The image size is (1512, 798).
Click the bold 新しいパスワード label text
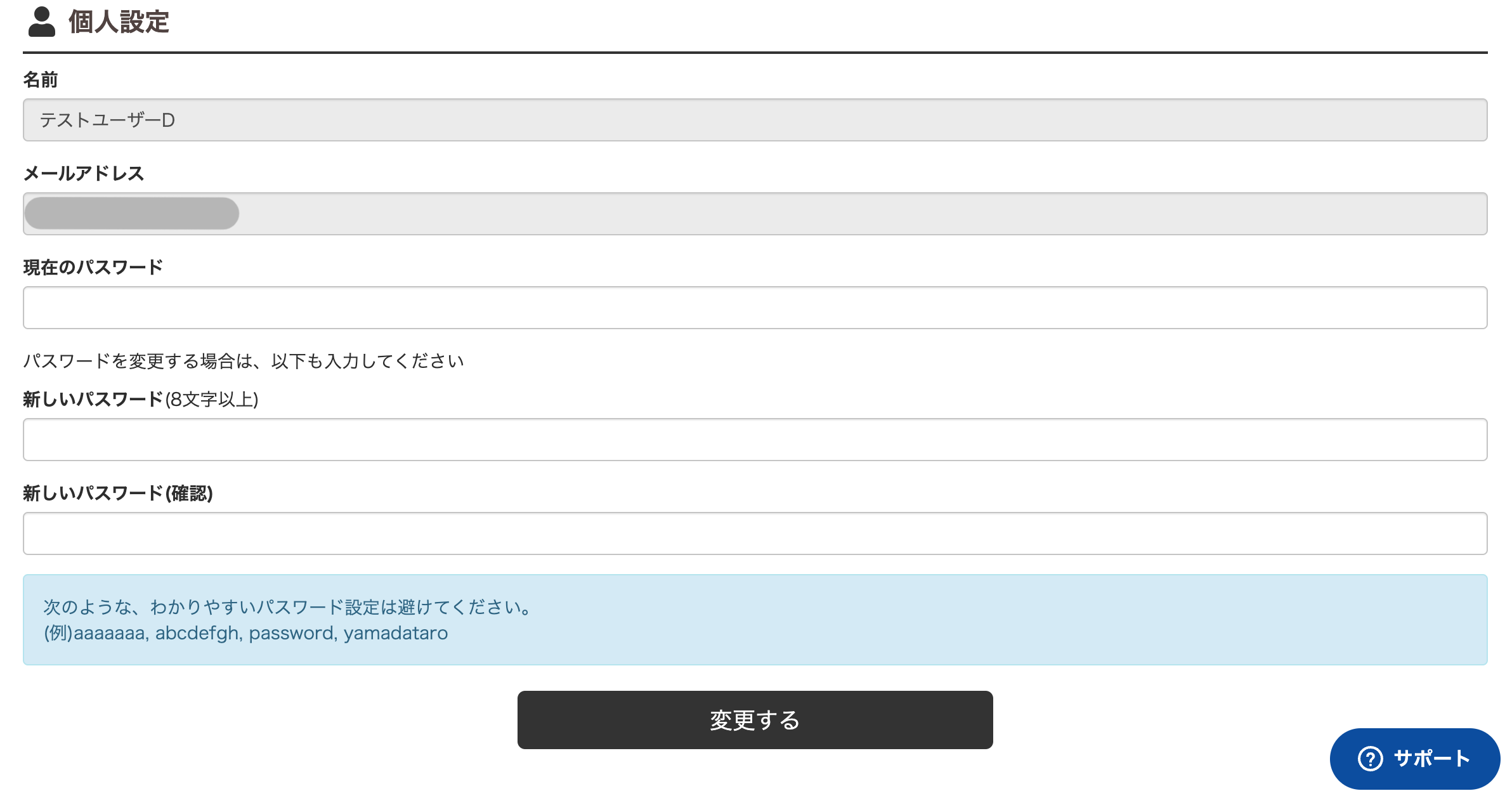93,400
